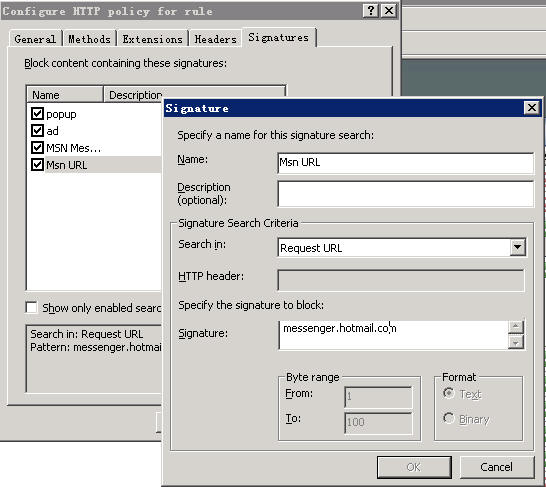This screenshot has width=546, height=487.
Task: Click the Signature text box
Action: (x=393, y=335)
